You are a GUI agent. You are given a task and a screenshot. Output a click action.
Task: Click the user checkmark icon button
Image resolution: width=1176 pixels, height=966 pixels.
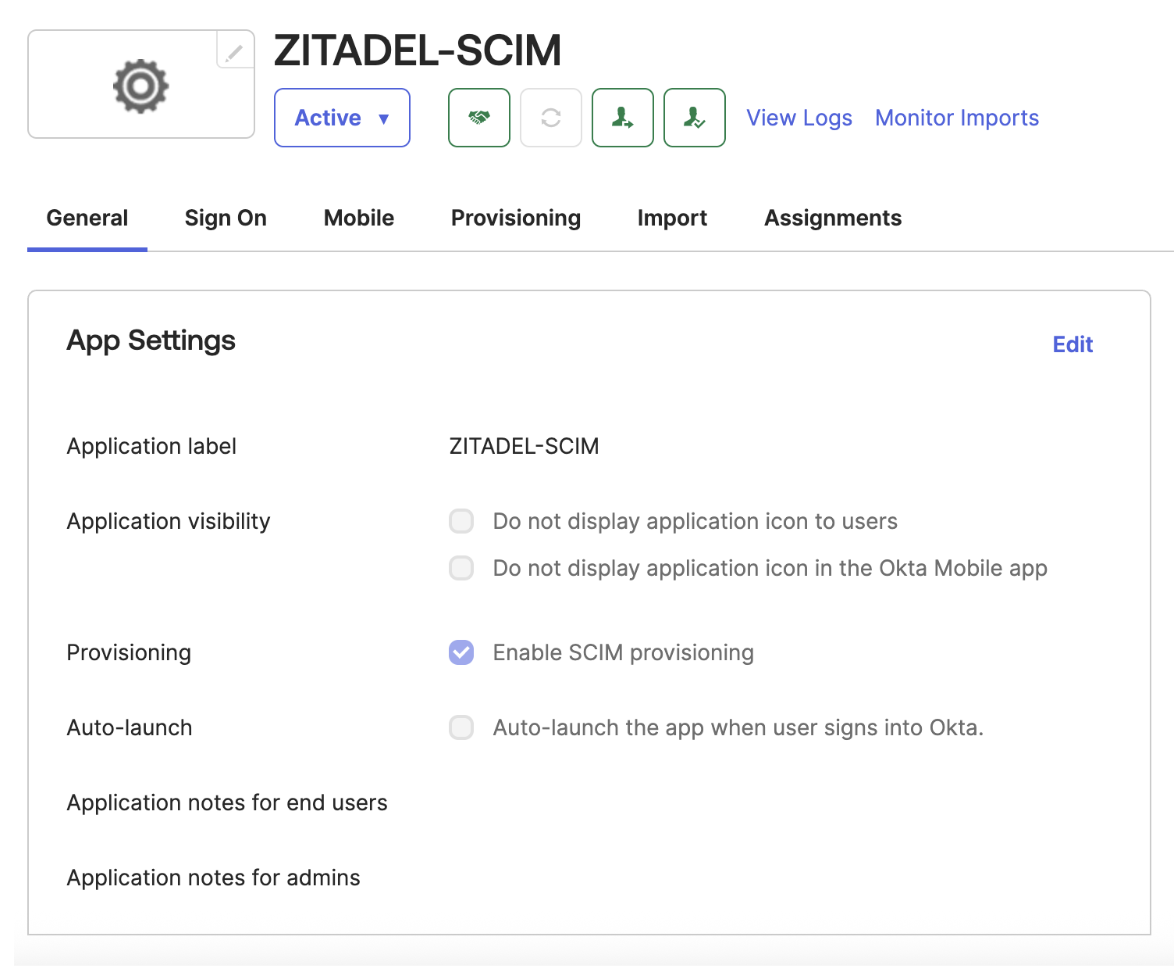tap(695, 118)
